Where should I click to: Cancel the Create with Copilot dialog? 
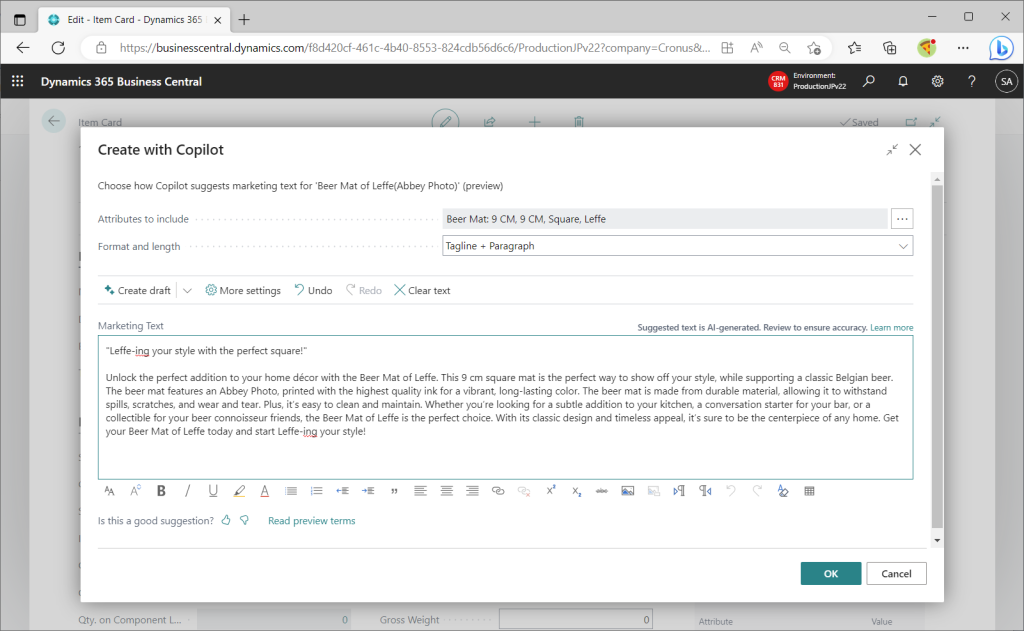click(x=896, y=574)
